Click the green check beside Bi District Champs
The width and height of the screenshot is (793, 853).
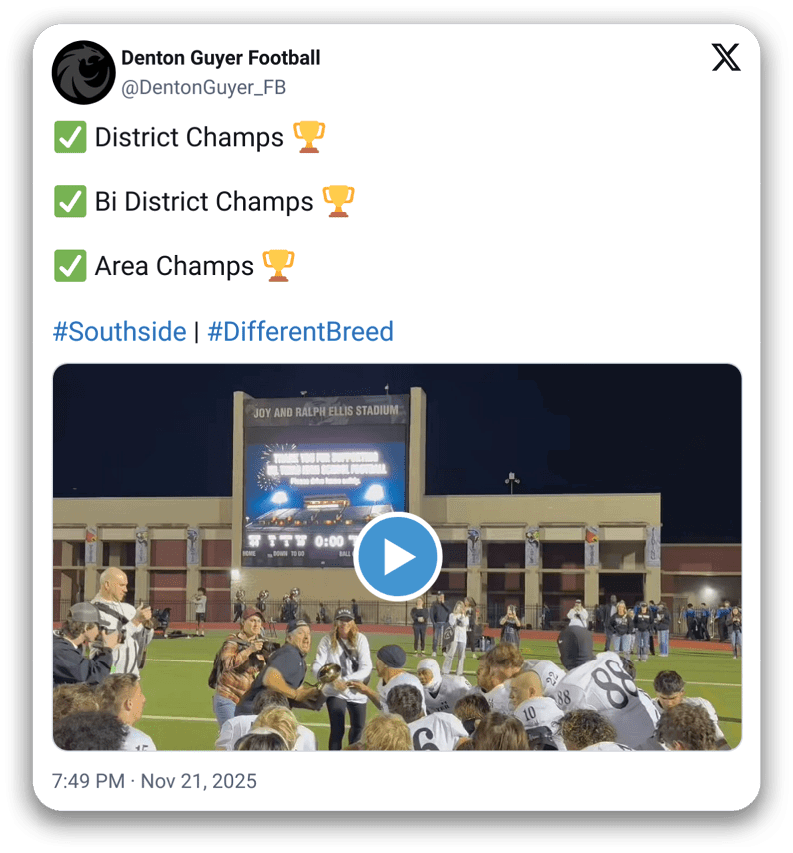tap(70, 201)
